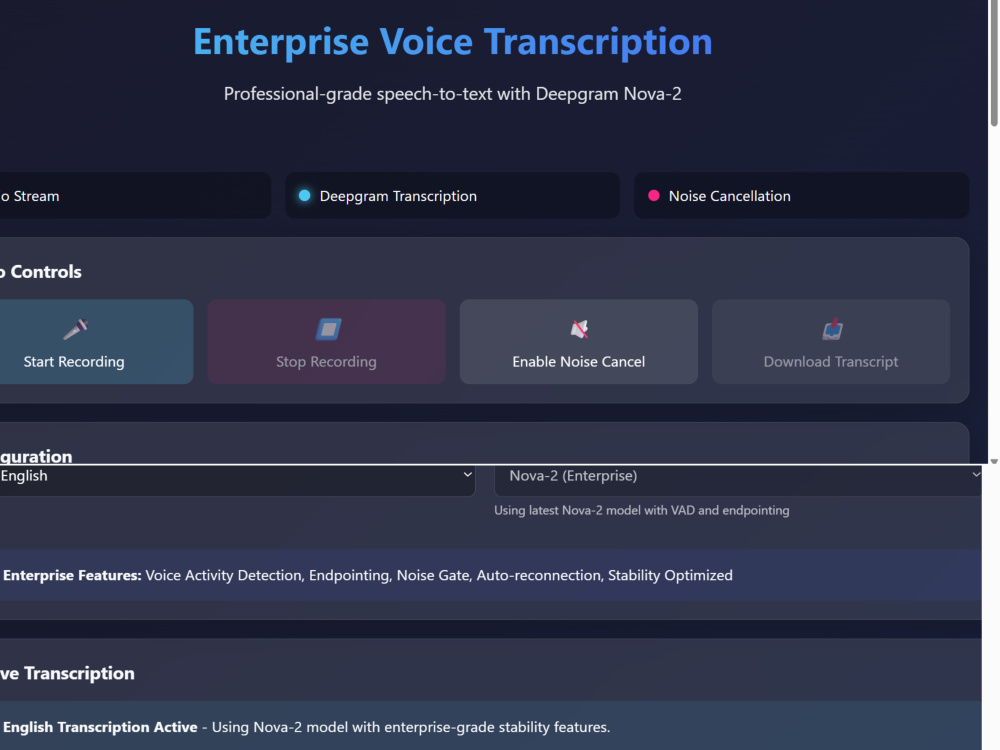Click the Enterprise Voice Transcription heading
Image resolution: width=1000 pixels, height=750 pixels.
tap(452, 42)
